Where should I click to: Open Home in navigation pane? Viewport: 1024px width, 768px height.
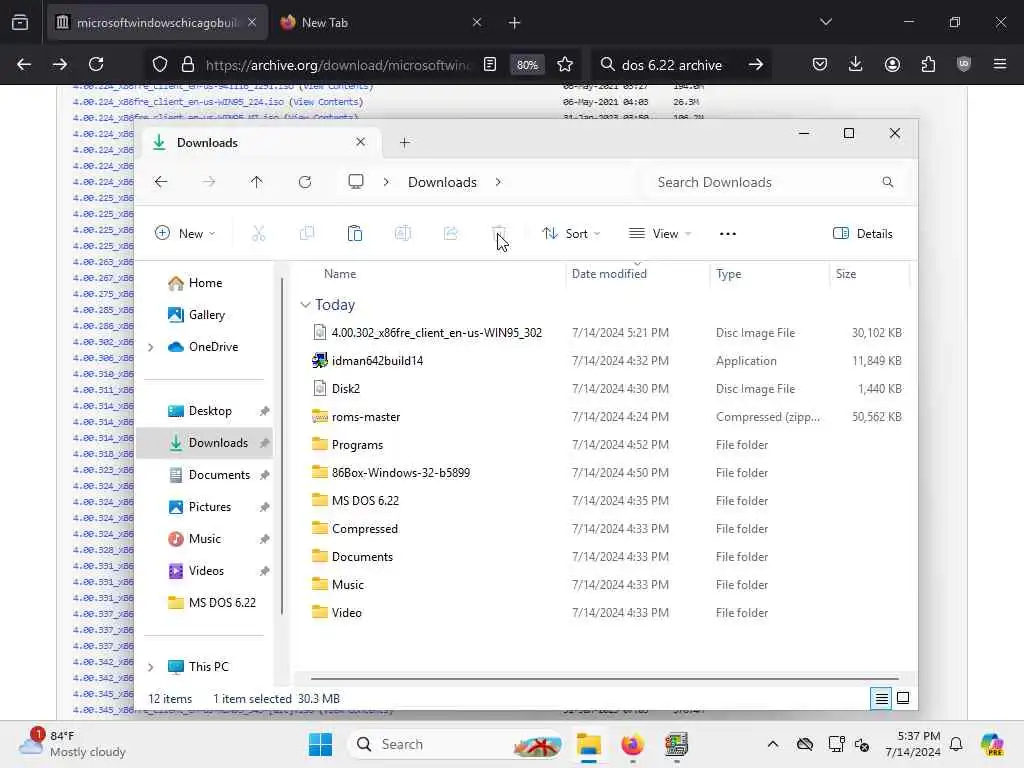point(205,283)
